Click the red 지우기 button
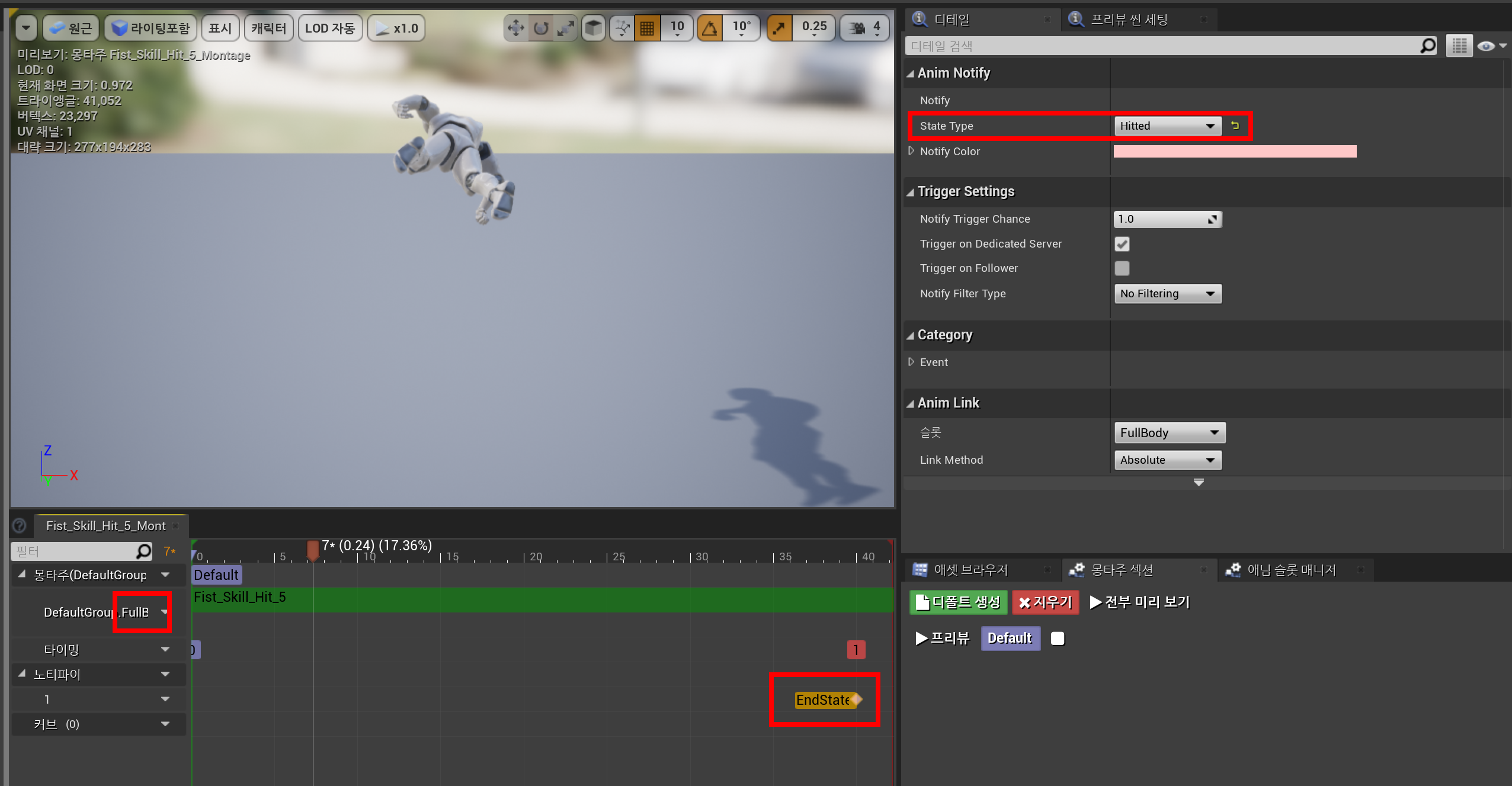Viewport: 1512px width, 786px height. 1045,602
